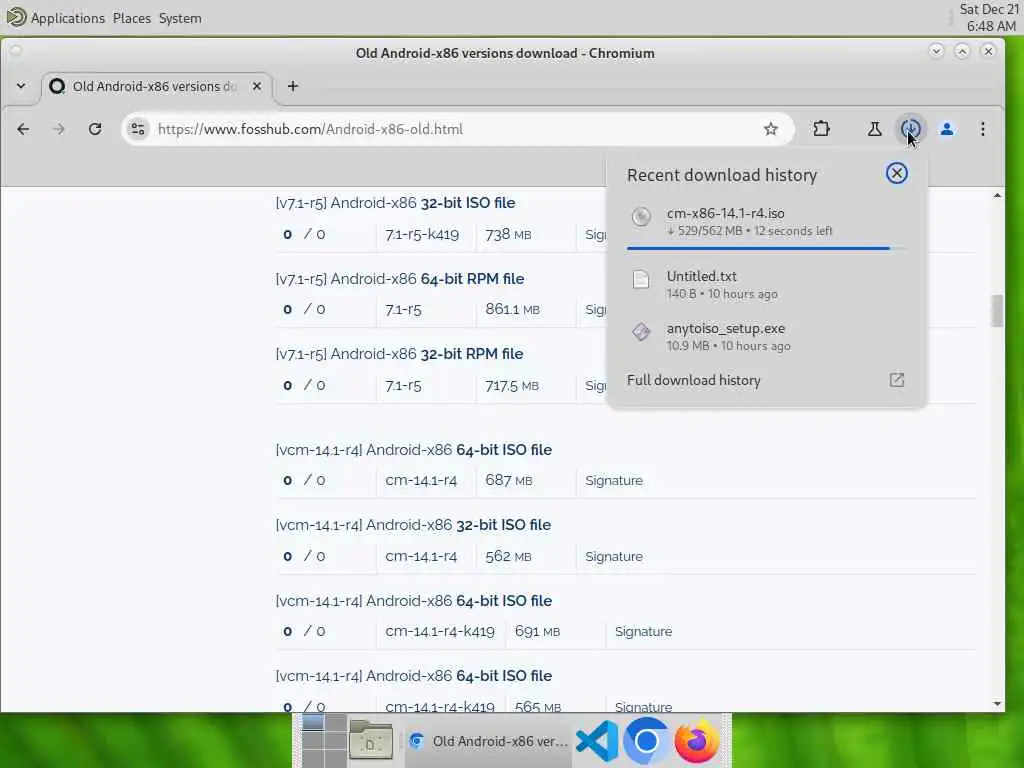Minimize the Chromium window
The height and width of the screenshot is (768, 1024).
(x=936, y=51)
